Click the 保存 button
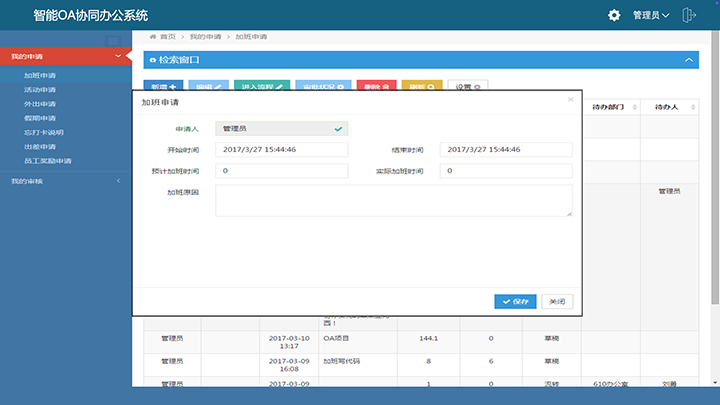Screen dimensions: 720x405 516,301
